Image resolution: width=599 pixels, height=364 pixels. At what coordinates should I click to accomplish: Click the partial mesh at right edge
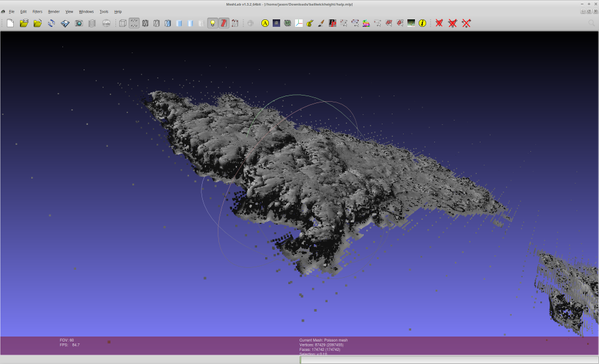point(568,292)
